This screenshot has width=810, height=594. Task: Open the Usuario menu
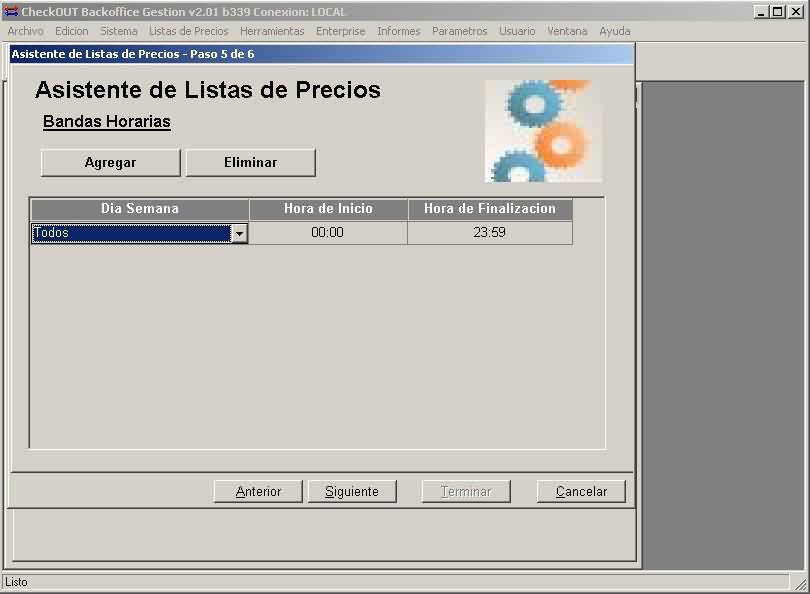pyautogui.click(x=517, y=31)
